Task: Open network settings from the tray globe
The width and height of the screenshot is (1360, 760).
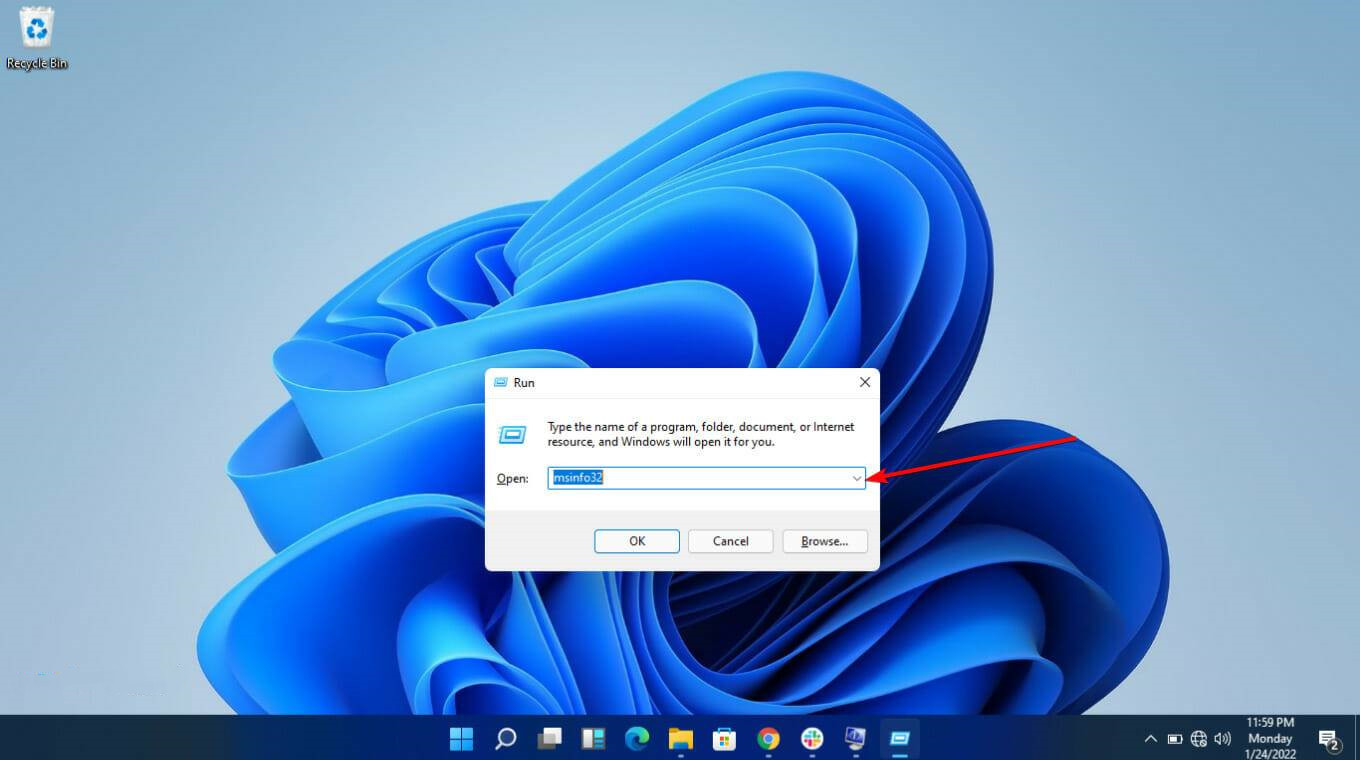Action: pyautogui.click(x=1198, y=738)
